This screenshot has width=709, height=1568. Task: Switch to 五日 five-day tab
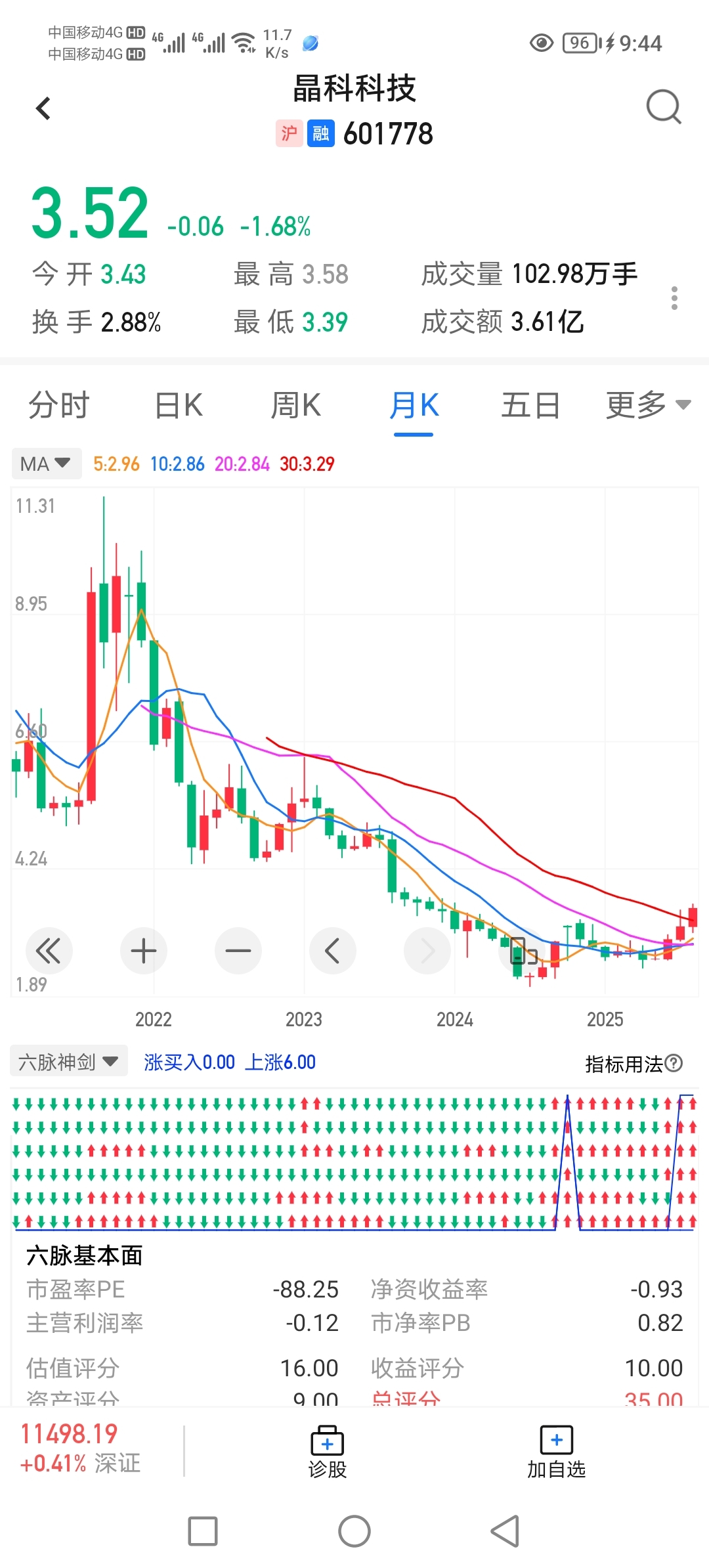530,405
